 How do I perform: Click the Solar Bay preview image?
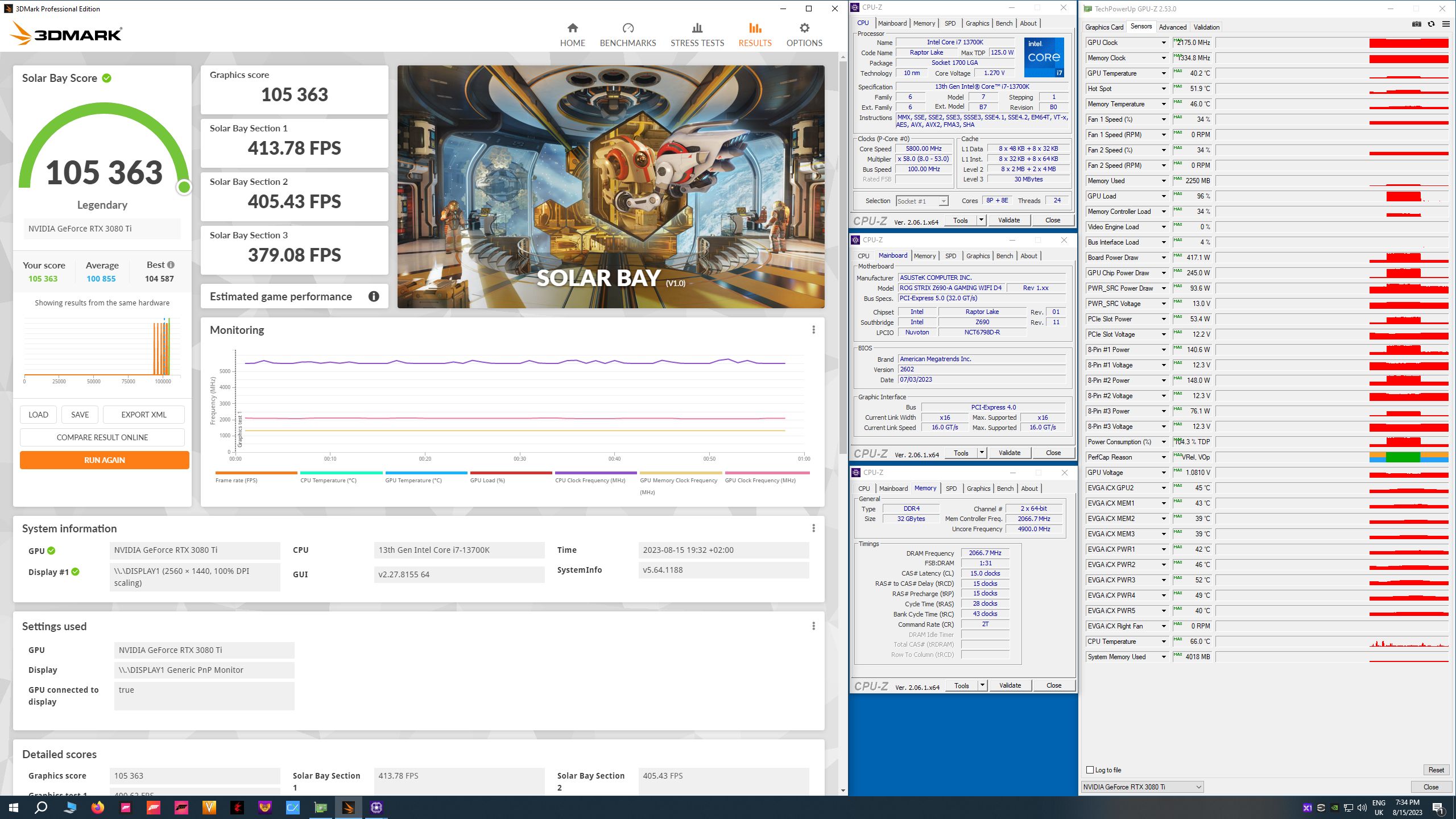(x=611, y=187)
